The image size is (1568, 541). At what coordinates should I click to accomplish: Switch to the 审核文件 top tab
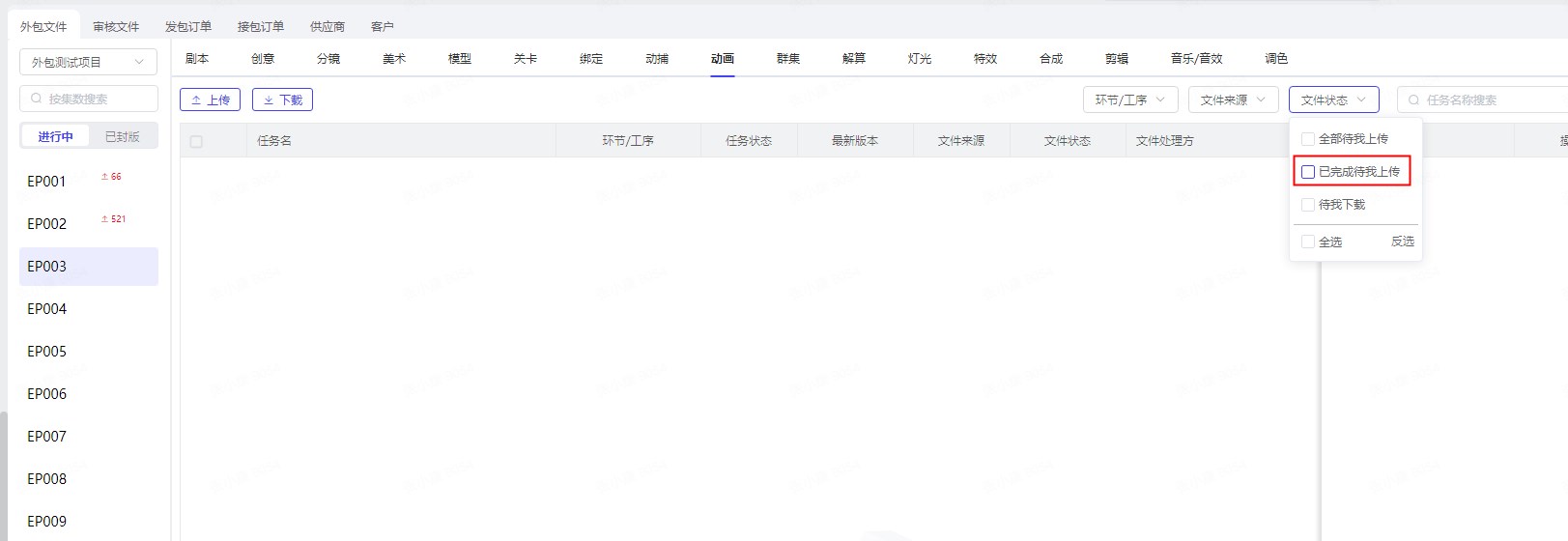116,27
